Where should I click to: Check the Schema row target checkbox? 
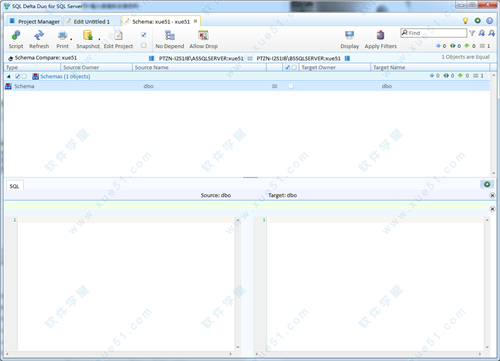click(x=291, y=86)
